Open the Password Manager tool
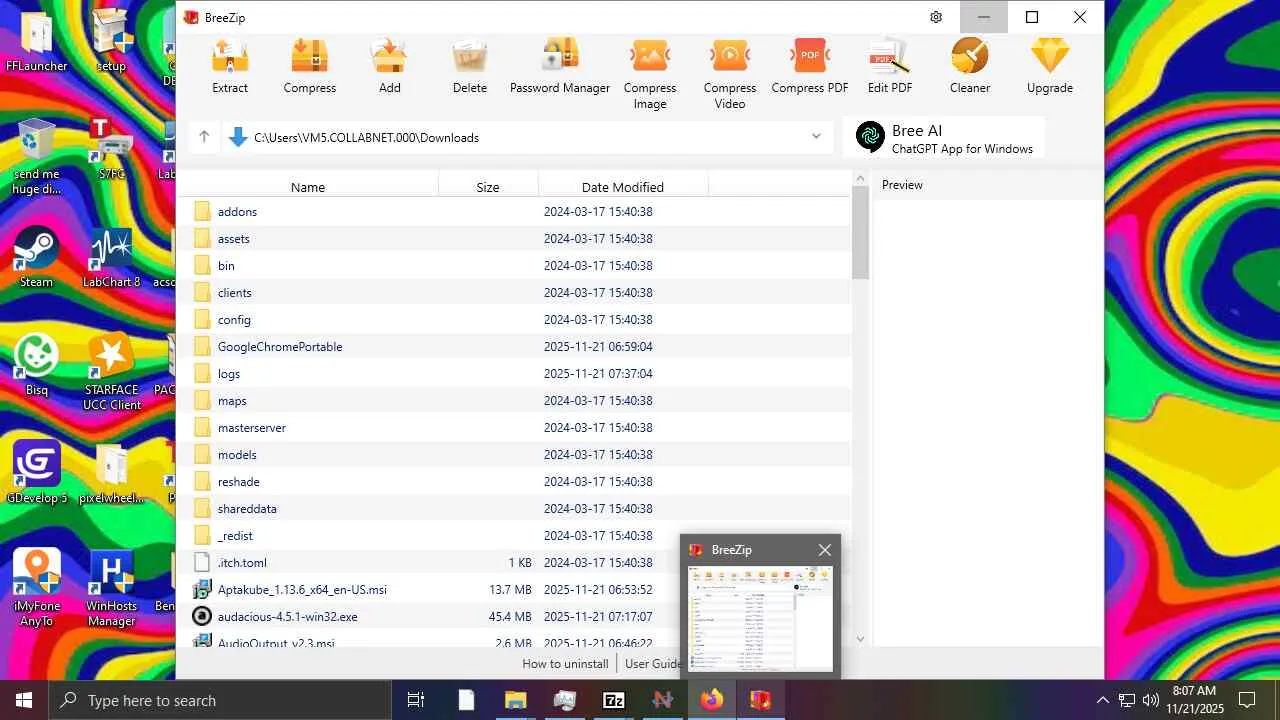The width and height of the screenshot is (1280, 720). (x=560, y=66)
